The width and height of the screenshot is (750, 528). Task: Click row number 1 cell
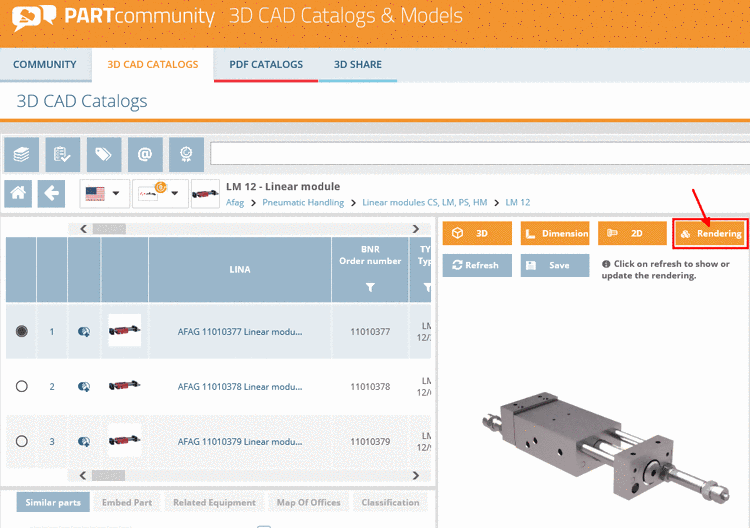[52, 331]
